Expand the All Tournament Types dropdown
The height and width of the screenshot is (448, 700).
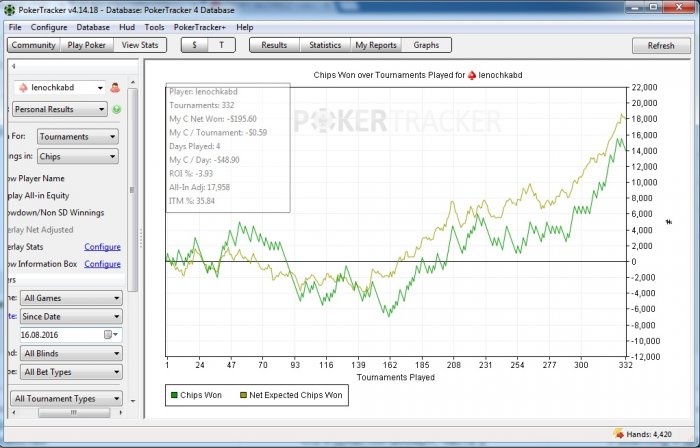pos(65,399)
